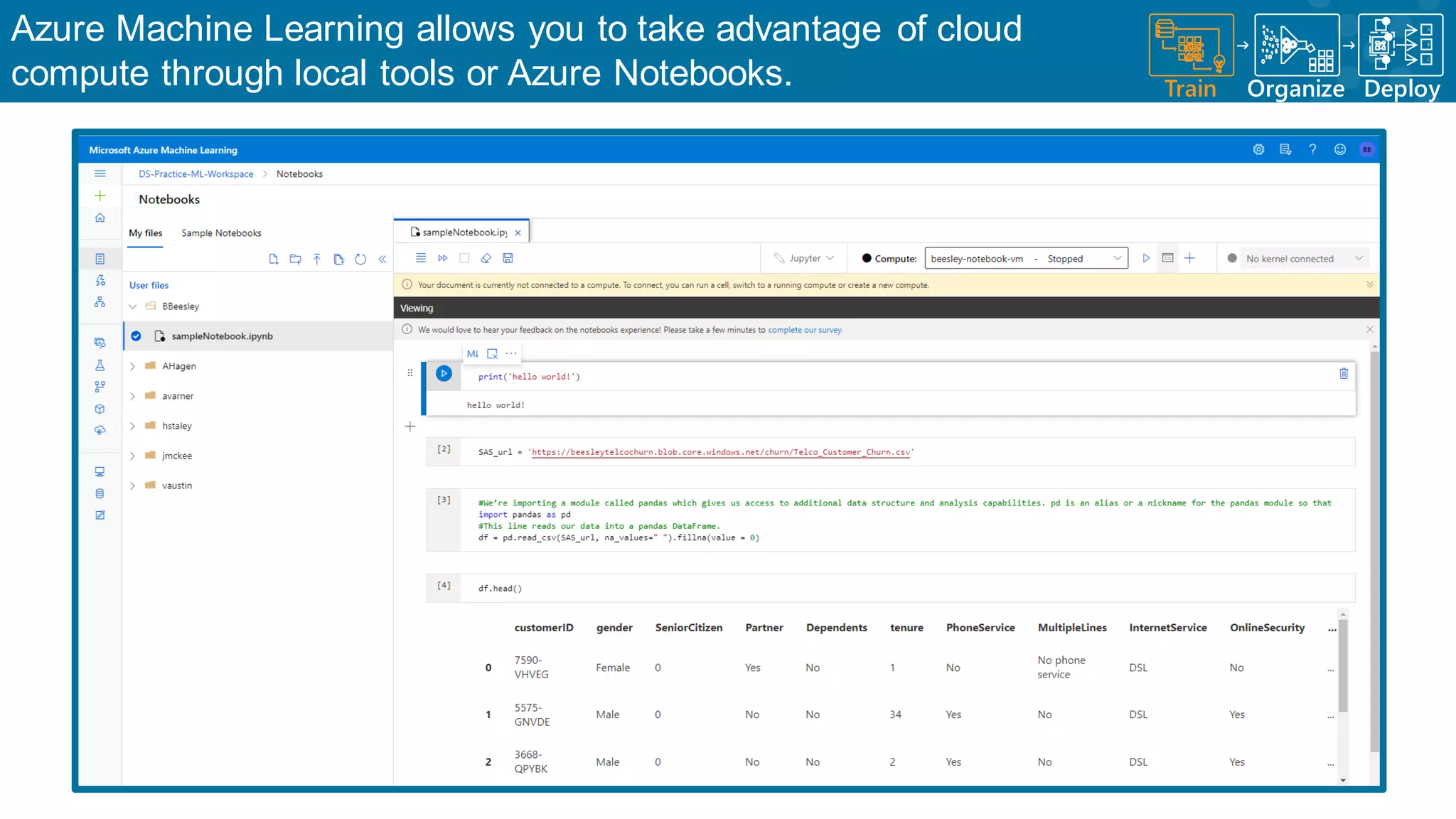The width and height of the screenshot is (1456, 819).
Task: Convert cell to Markdown with M↓ icon
Action: pos(473,353)
